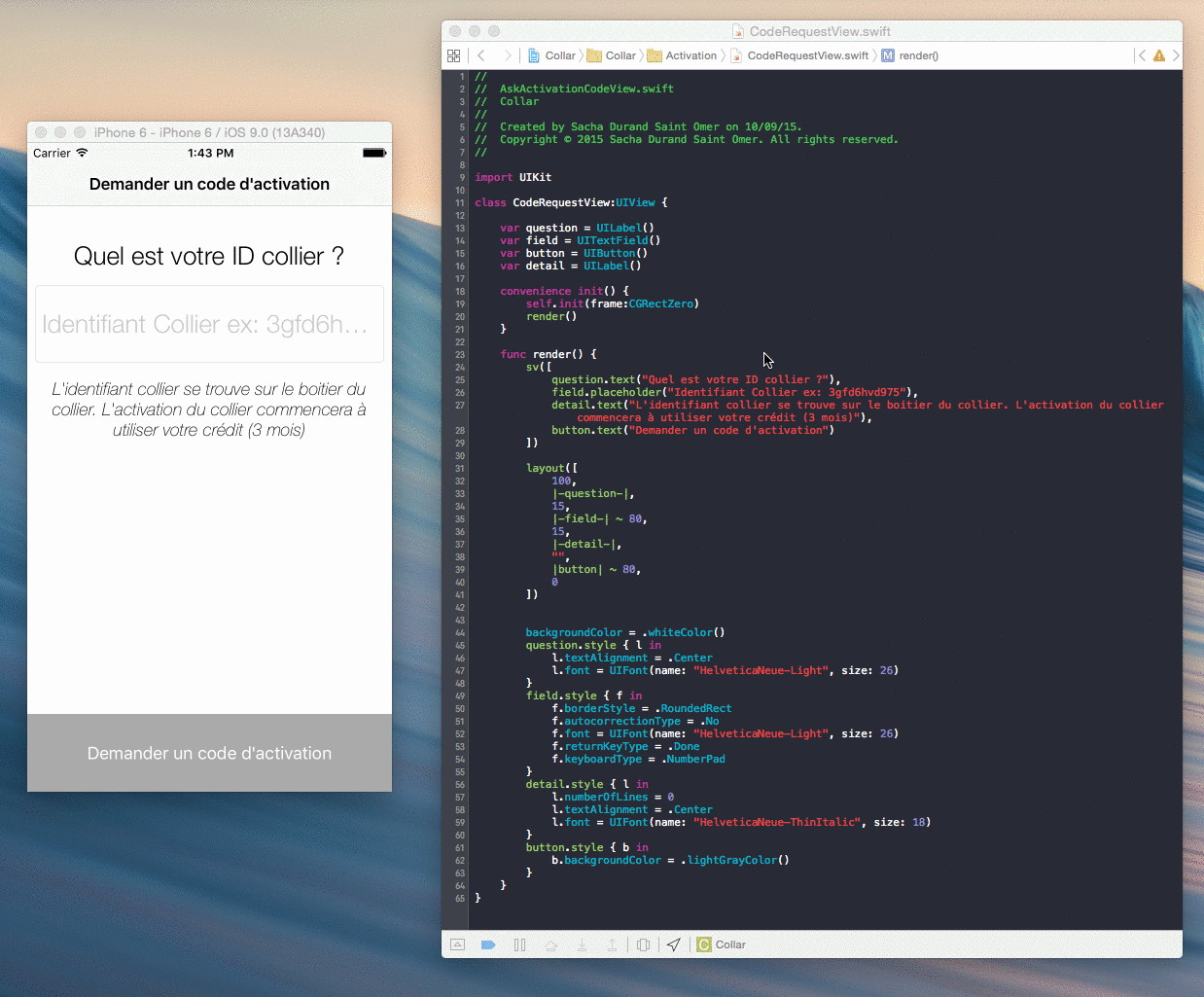Click the 'import UIKit' code line
1204x997 pixels.
[x=513, y=177]
